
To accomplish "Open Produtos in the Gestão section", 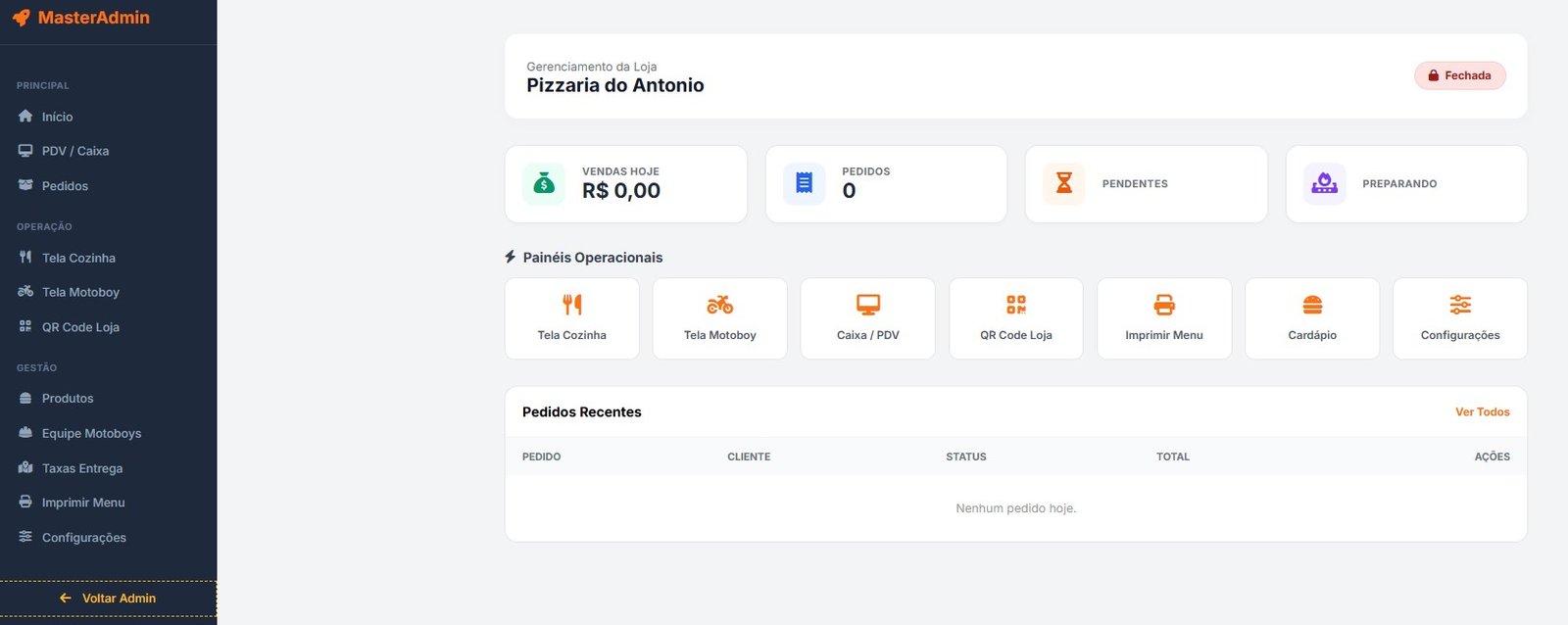I will coord(68,399).
